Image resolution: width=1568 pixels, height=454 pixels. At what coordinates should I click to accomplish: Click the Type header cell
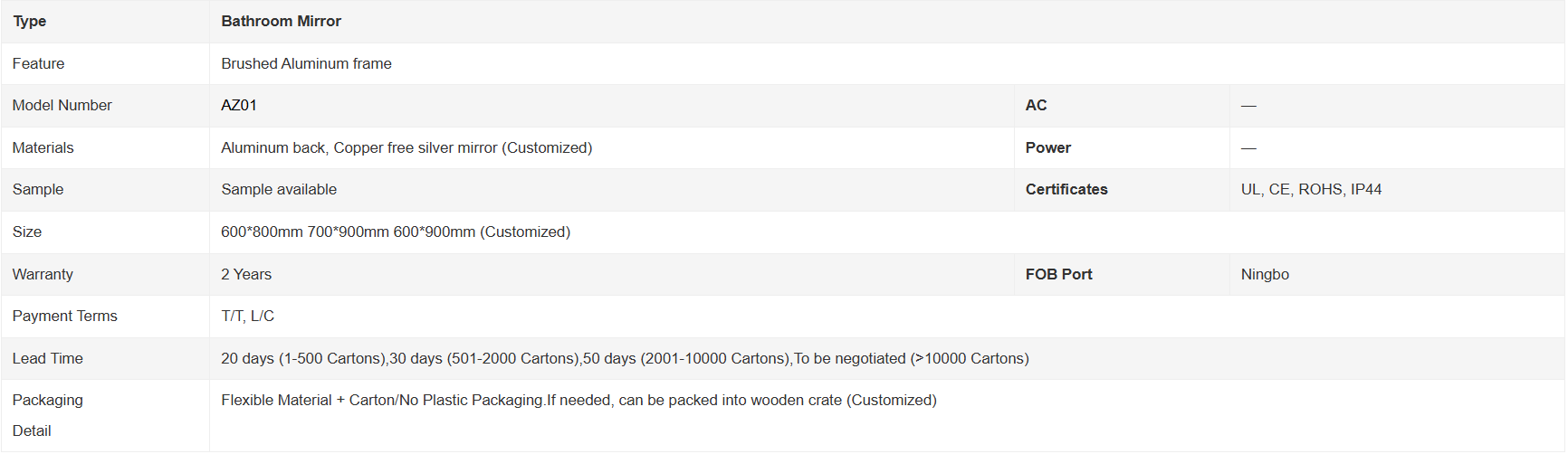tap(105, 22)
